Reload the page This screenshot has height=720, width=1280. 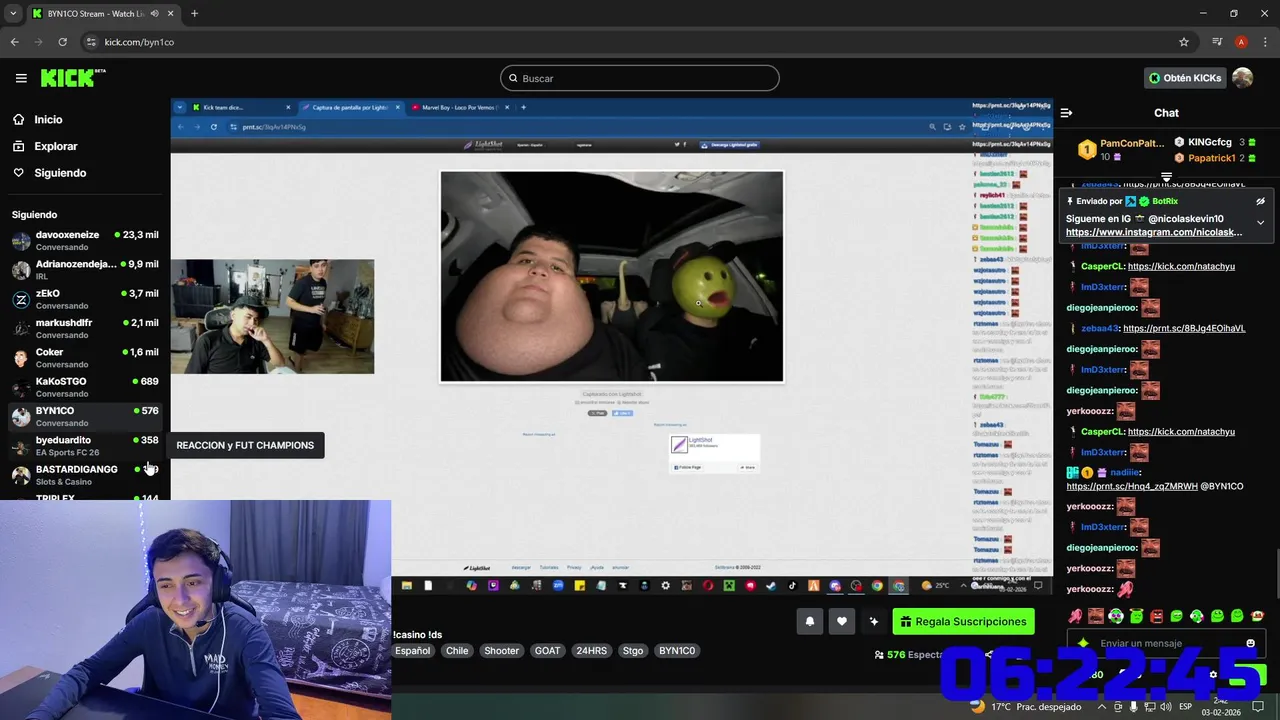(x=62, y=42)
